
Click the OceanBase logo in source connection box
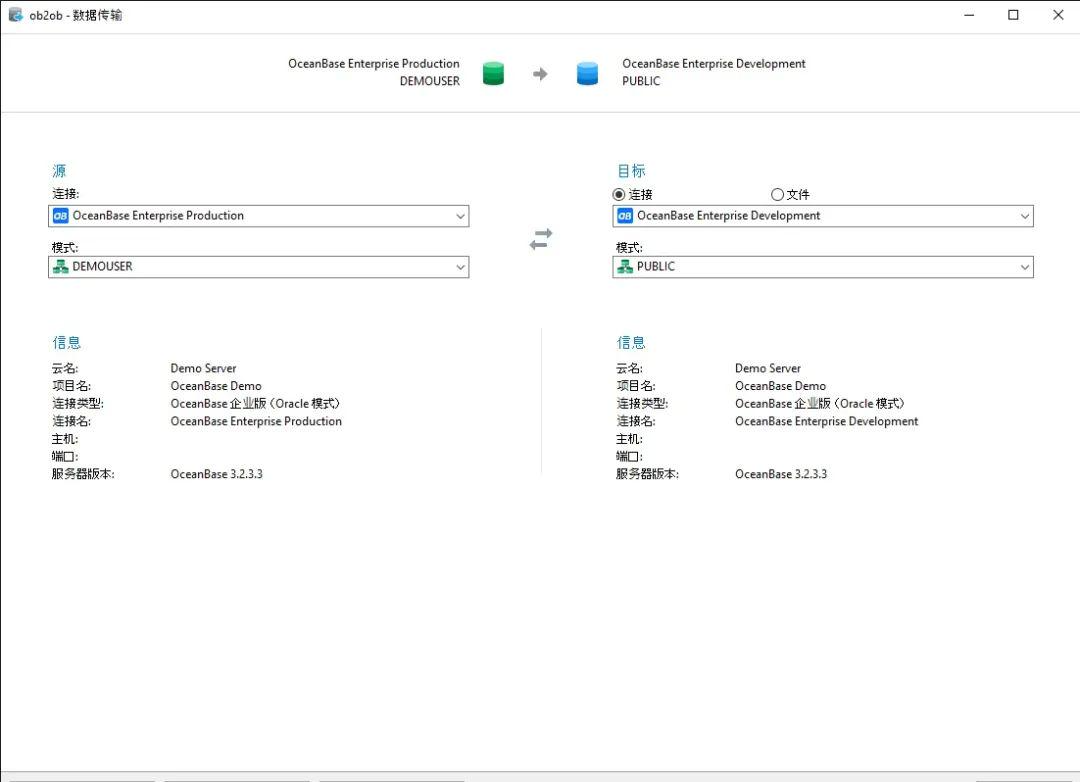tap(61, 216)
